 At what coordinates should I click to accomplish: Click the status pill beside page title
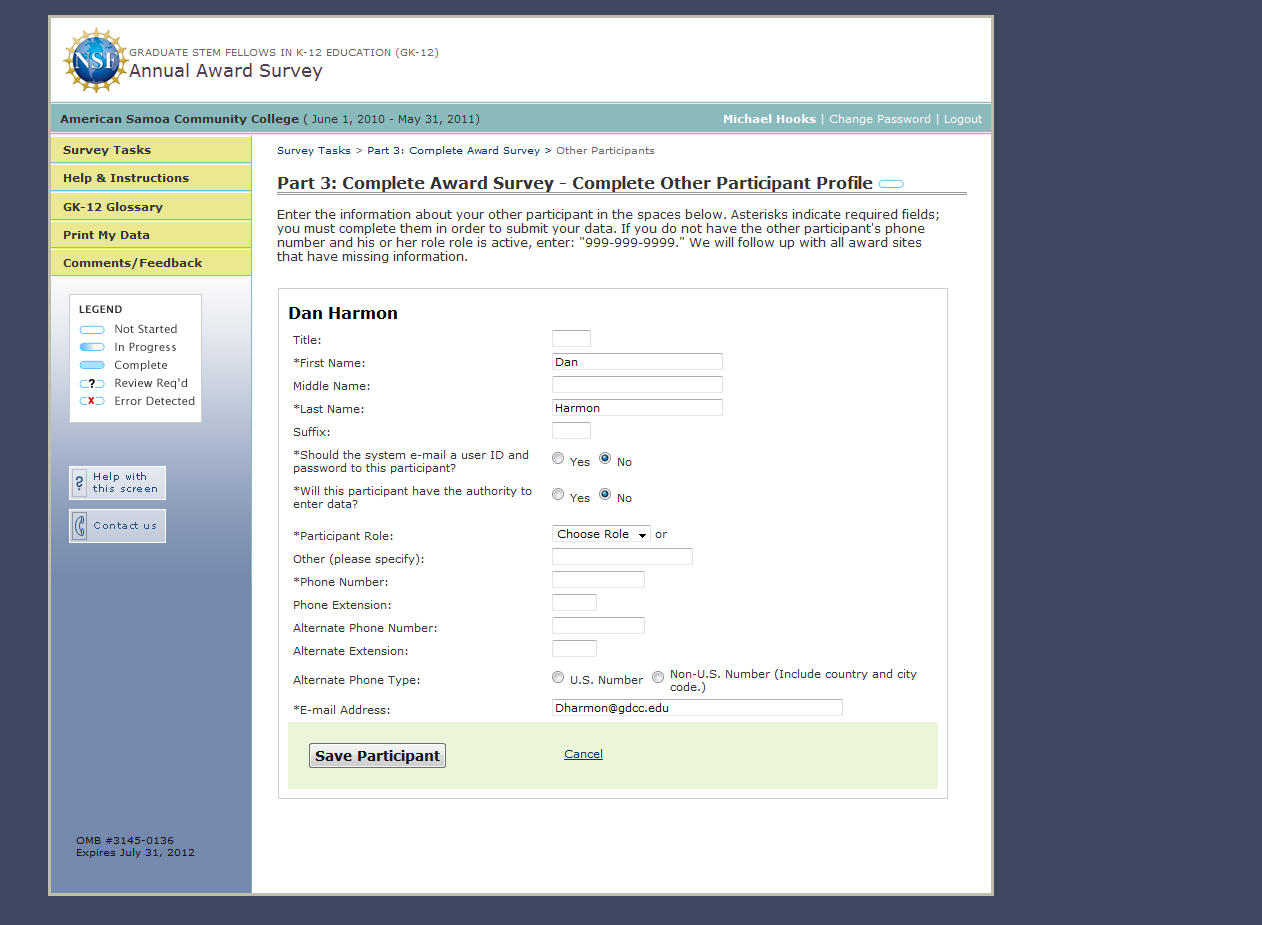click(891, 184)
